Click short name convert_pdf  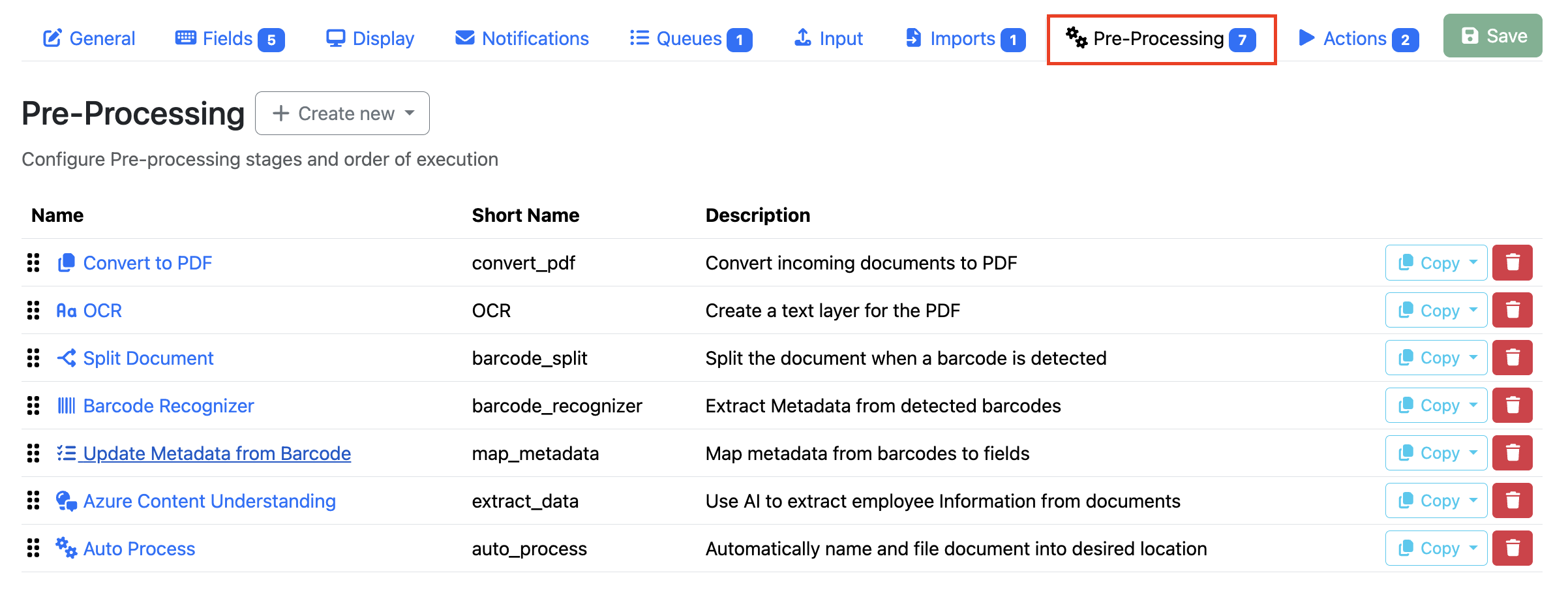523,263
